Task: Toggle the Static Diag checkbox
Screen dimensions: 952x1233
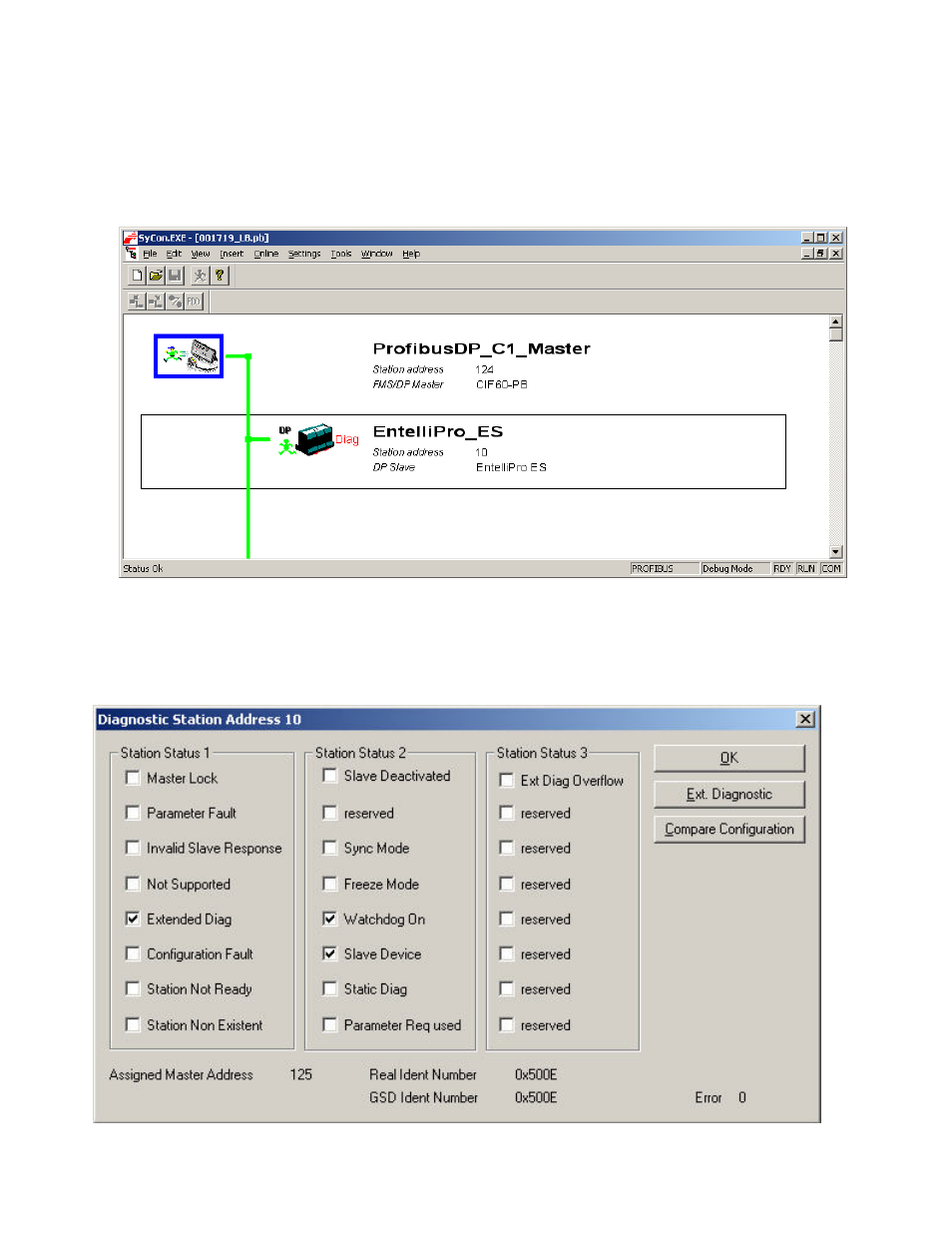Action: 329,988
